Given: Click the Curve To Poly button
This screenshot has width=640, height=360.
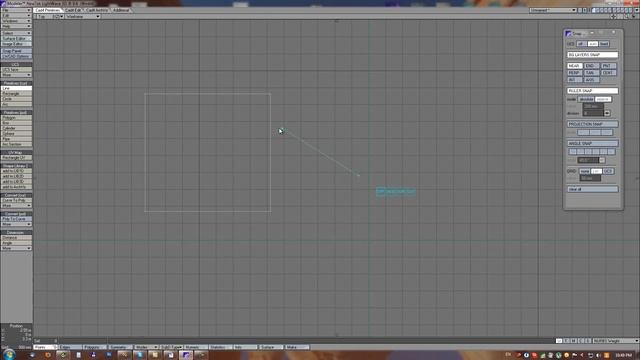Looking at the screenshot, I should point(16,200).
